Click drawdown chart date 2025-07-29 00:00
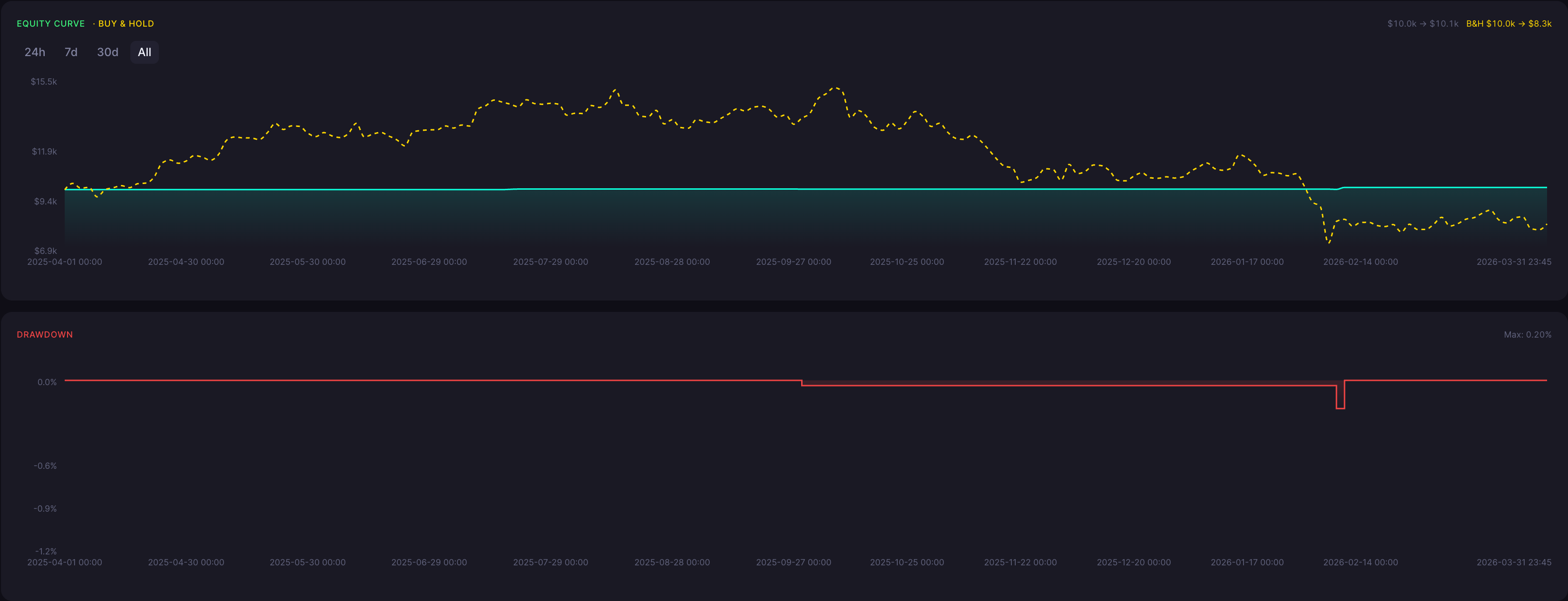Image resolution: width=1568 pixels, height=601 pixels. tap(550, 562)
